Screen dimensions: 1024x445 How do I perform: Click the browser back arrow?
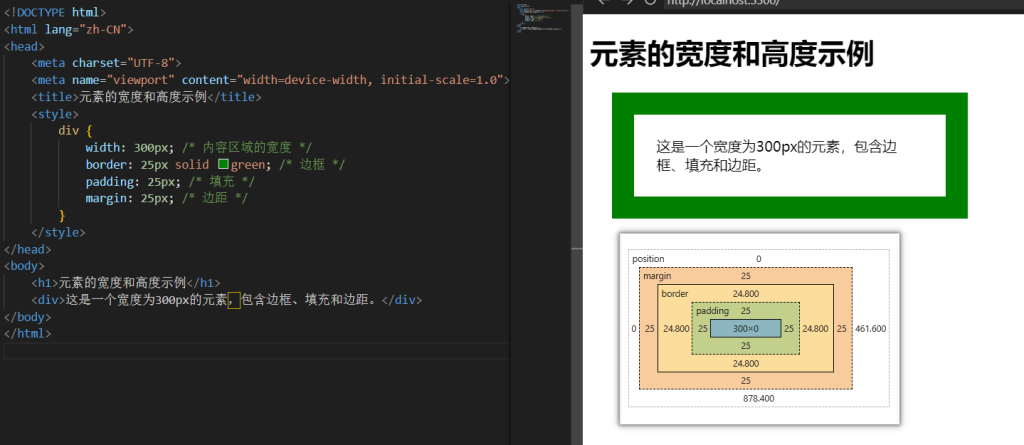[x=600, y=3]
